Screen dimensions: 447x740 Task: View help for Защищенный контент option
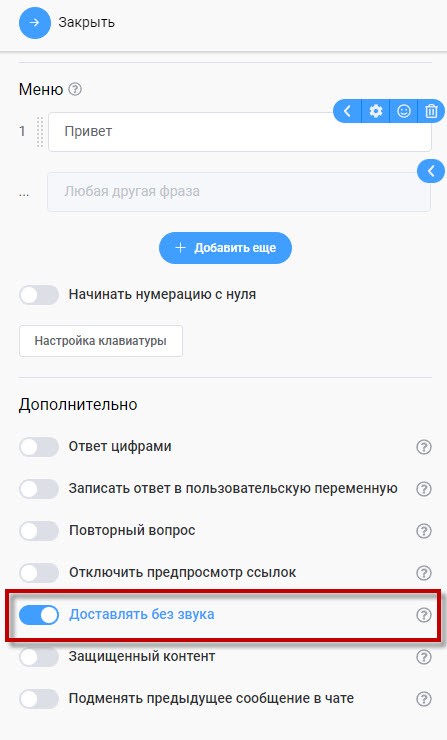(x=424, y=656)
